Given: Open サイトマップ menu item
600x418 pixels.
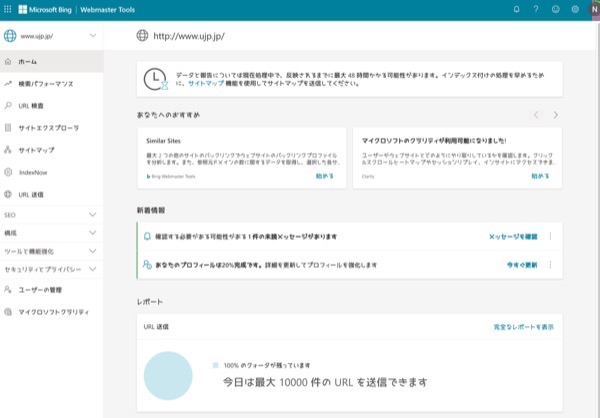Looking at the screenshot, I should [51, 150].
